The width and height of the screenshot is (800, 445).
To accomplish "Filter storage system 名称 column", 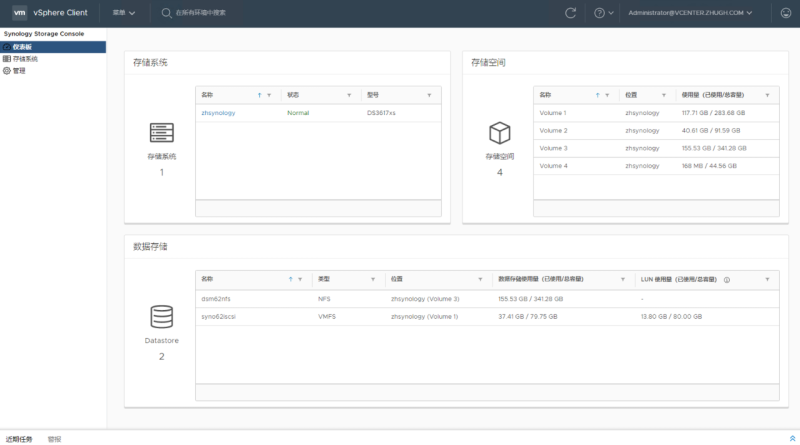I will (x=269, y=95).
